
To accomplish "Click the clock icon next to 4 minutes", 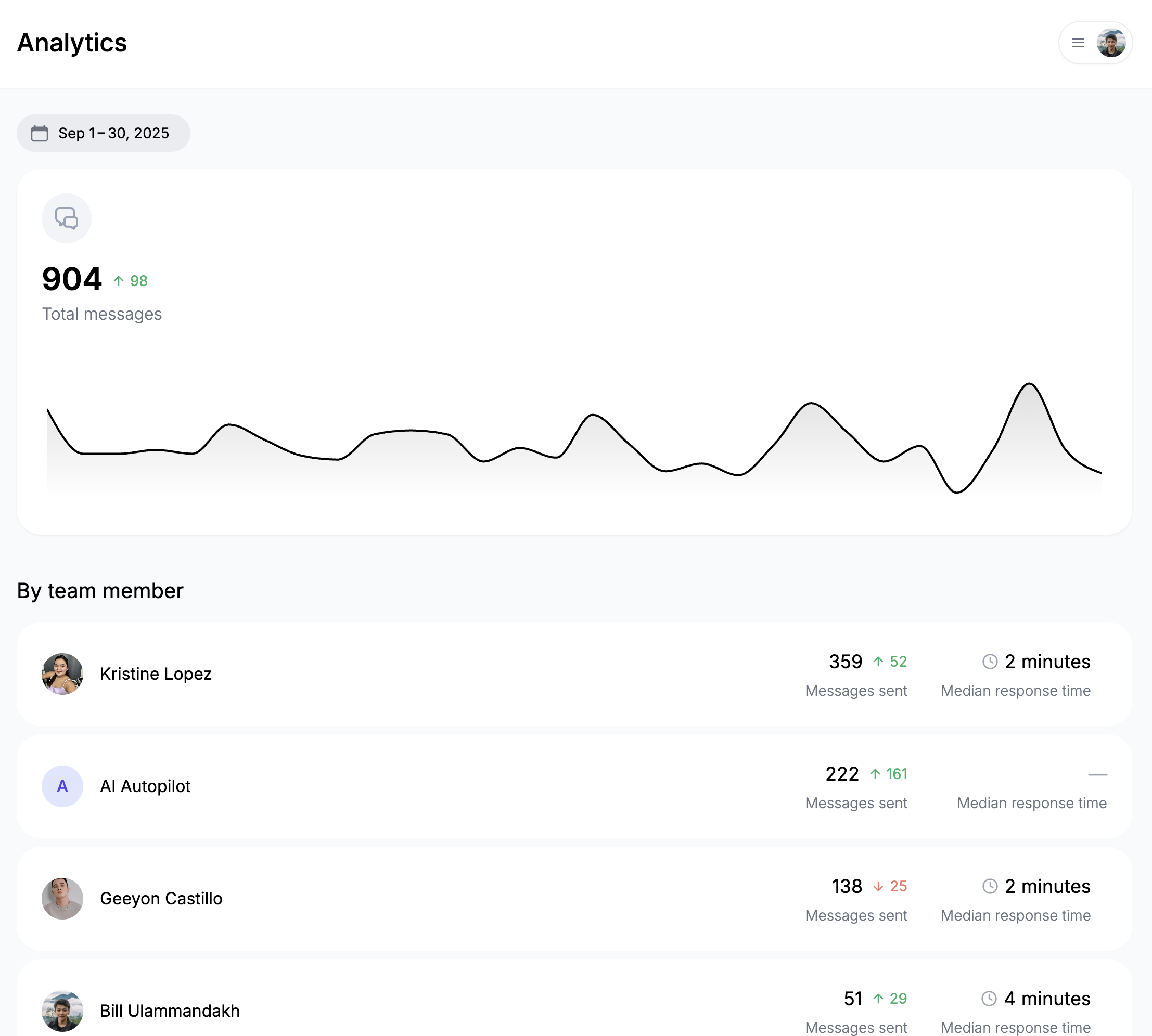I will [989, 999].
